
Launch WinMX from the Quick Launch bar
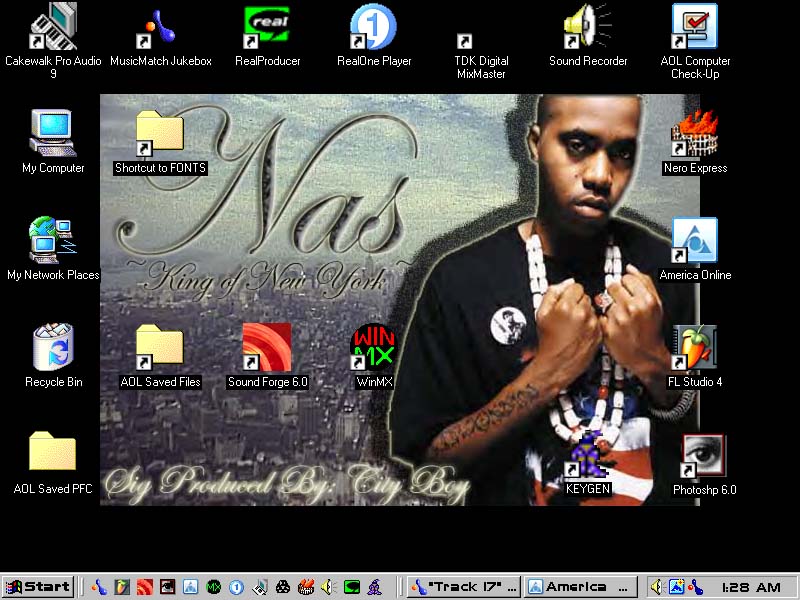(x=213, y=587)
